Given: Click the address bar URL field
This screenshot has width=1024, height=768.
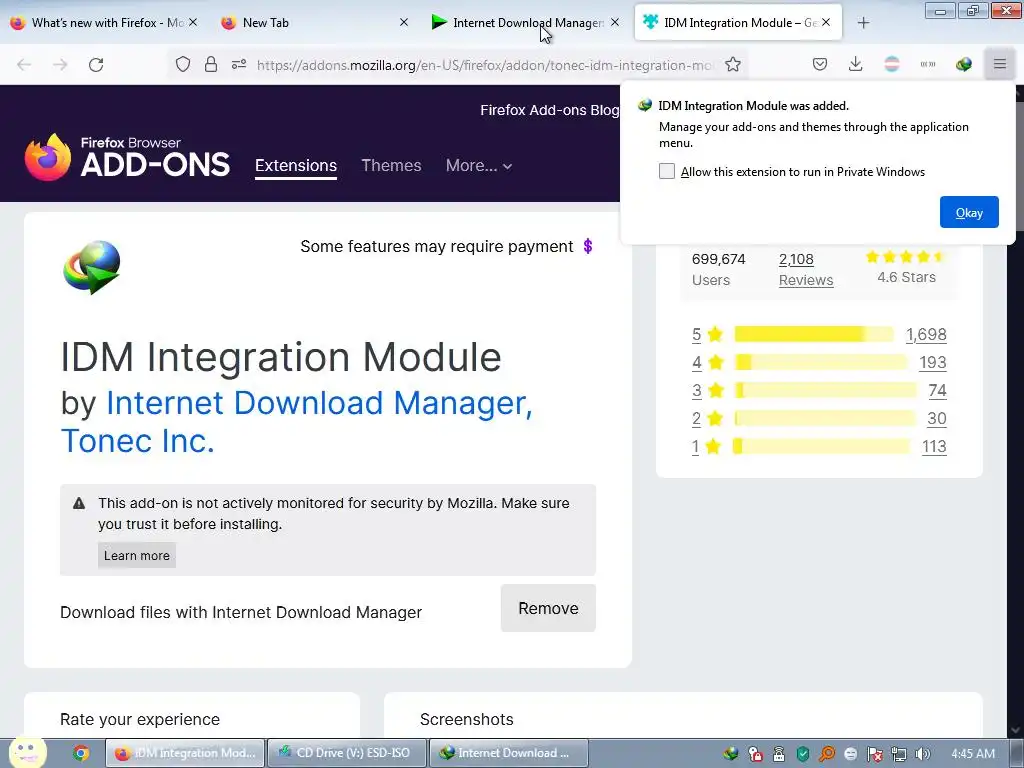Looking at the screenshot, I should (x=485, y=65).
